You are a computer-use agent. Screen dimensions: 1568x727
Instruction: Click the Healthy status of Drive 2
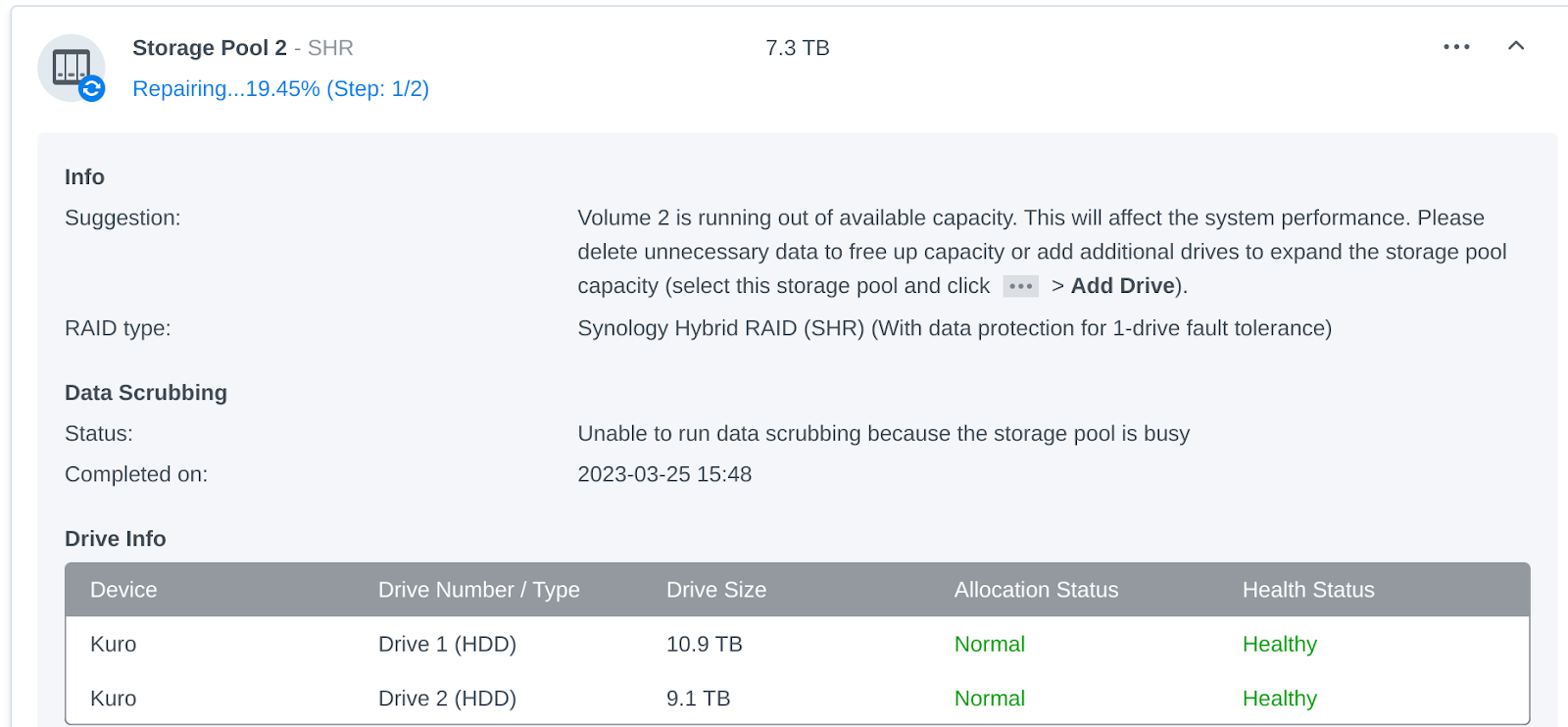(x=1280, y=699)
